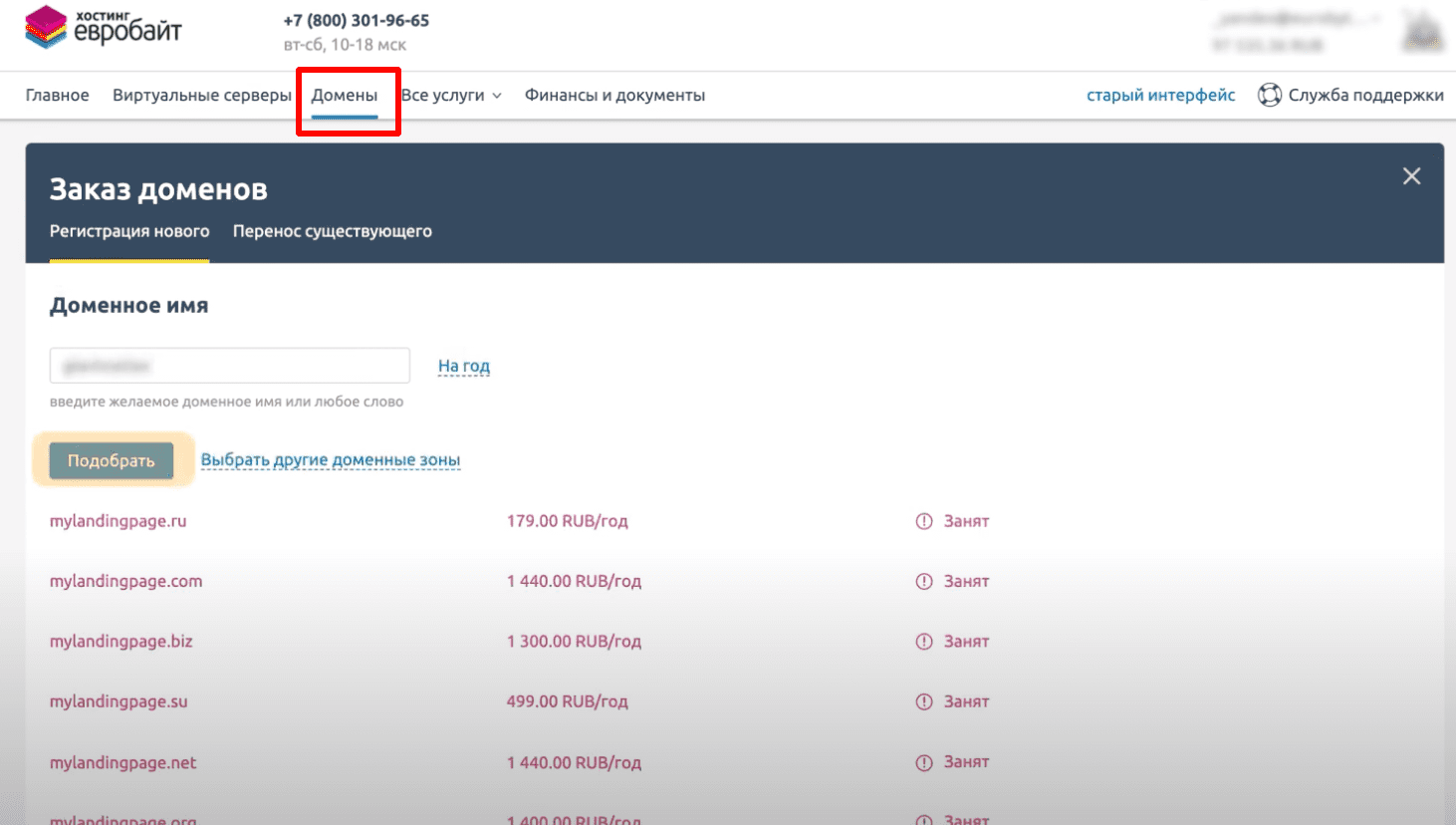Click the taken-status icon for mylandingpage.net
Viewport: 1456px width, 825px height.
924,762
